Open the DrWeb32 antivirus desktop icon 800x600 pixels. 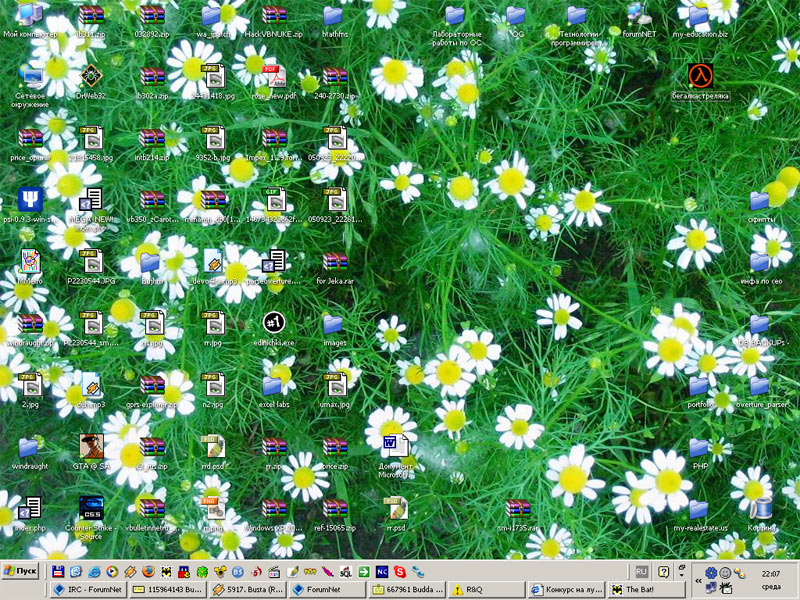(x=91, y=77)
